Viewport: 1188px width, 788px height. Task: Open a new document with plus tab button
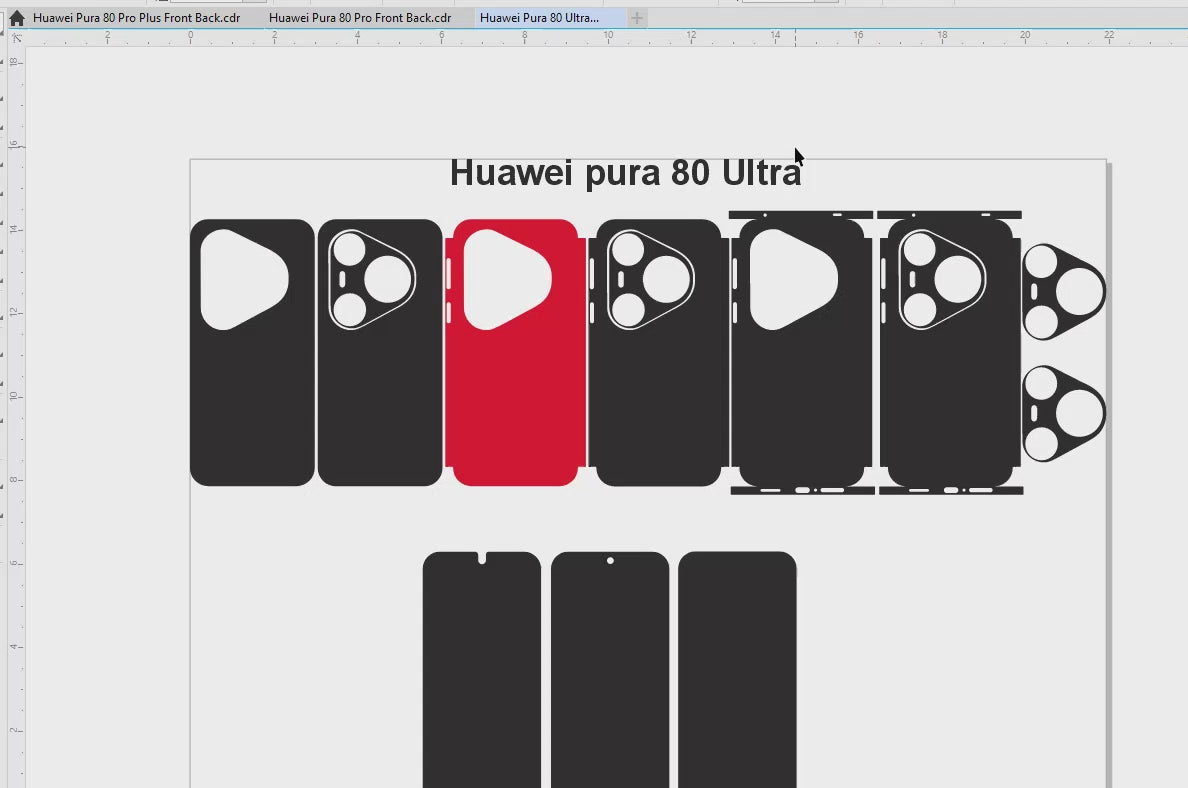pos(637,18)
